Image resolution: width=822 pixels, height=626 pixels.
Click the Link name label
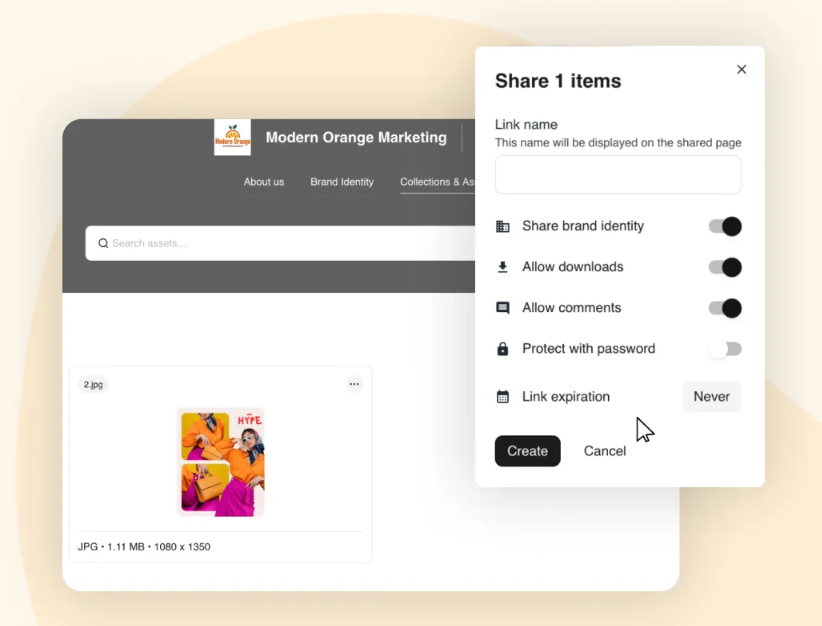point(526,124)
